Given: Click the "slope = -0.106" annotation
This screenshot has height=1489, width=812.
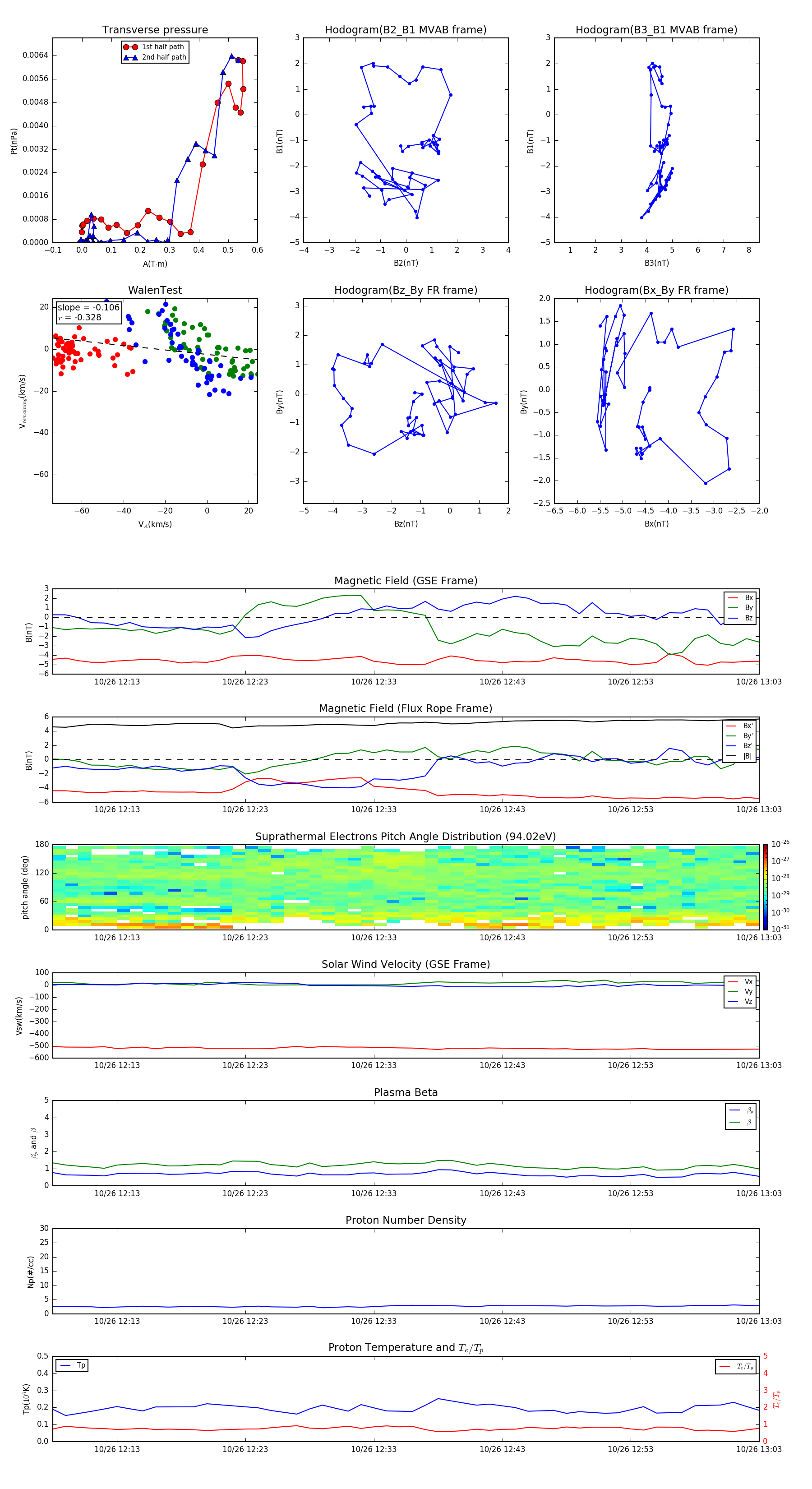Looking at the screenshot, I should click(88, 308).
